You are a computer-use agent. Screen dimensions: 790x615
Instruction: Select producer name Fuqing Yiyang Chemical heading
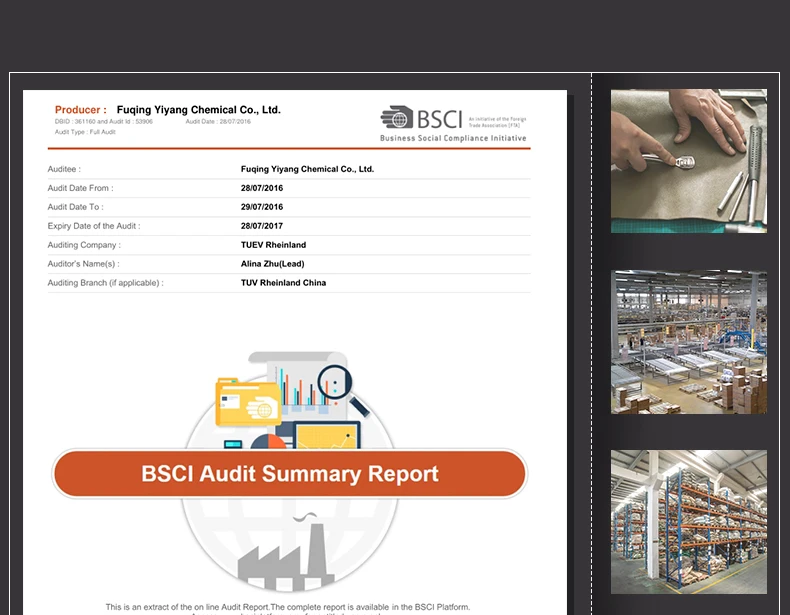pos(199,110)
